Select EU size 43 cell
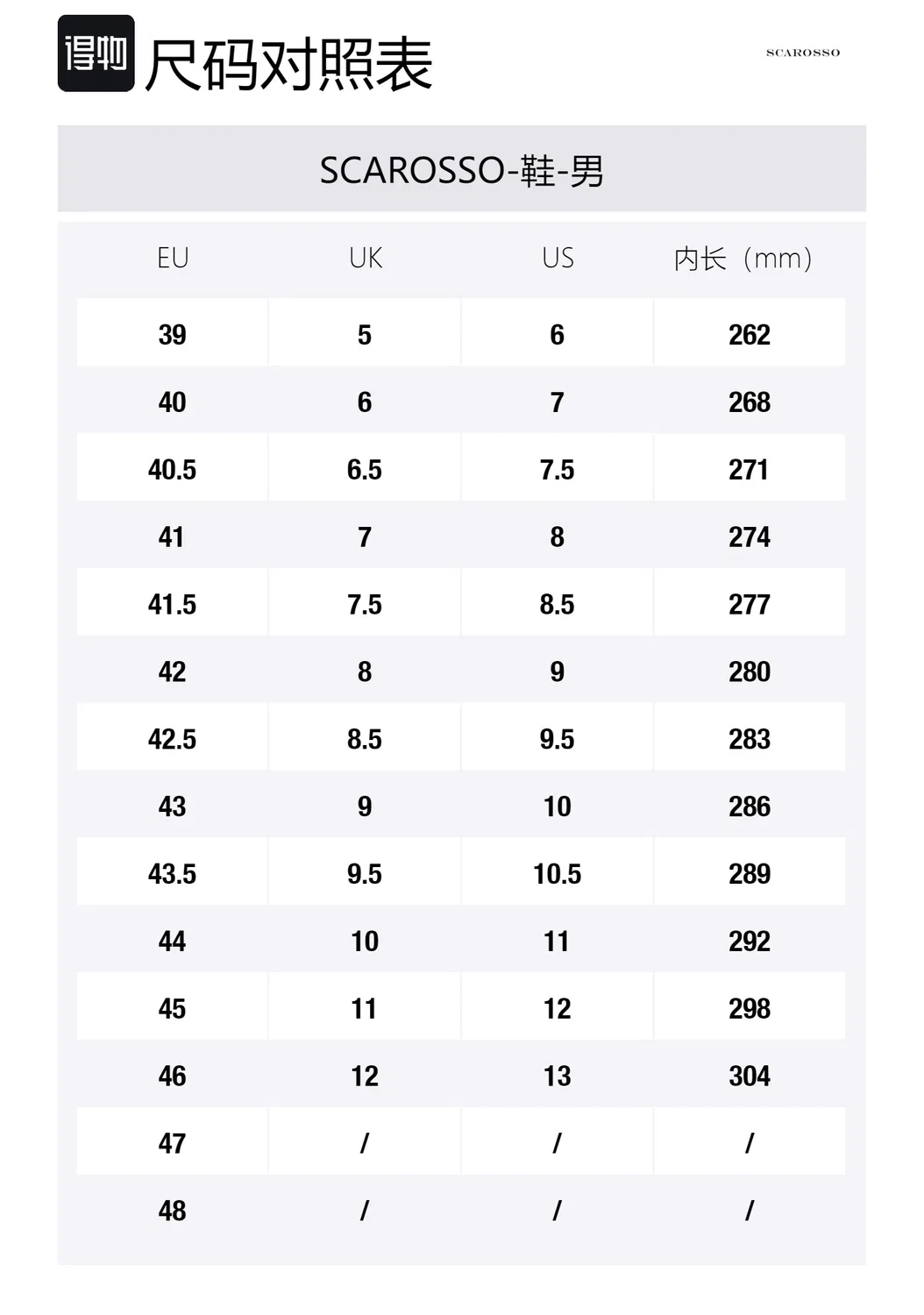 point(172,805)
